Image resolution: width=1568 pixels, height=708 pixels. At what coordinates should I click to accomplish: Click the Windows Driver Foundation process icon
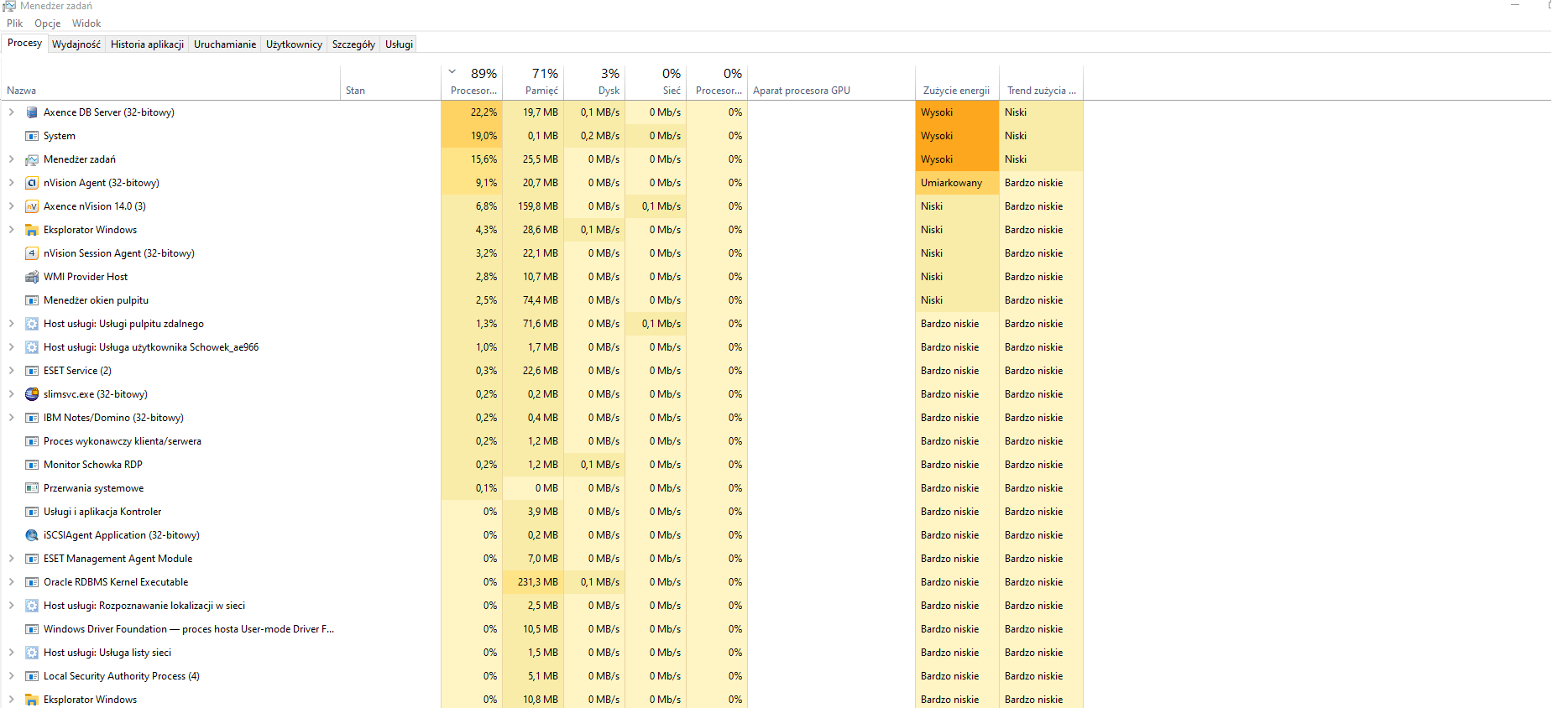(x=32, y=629)
